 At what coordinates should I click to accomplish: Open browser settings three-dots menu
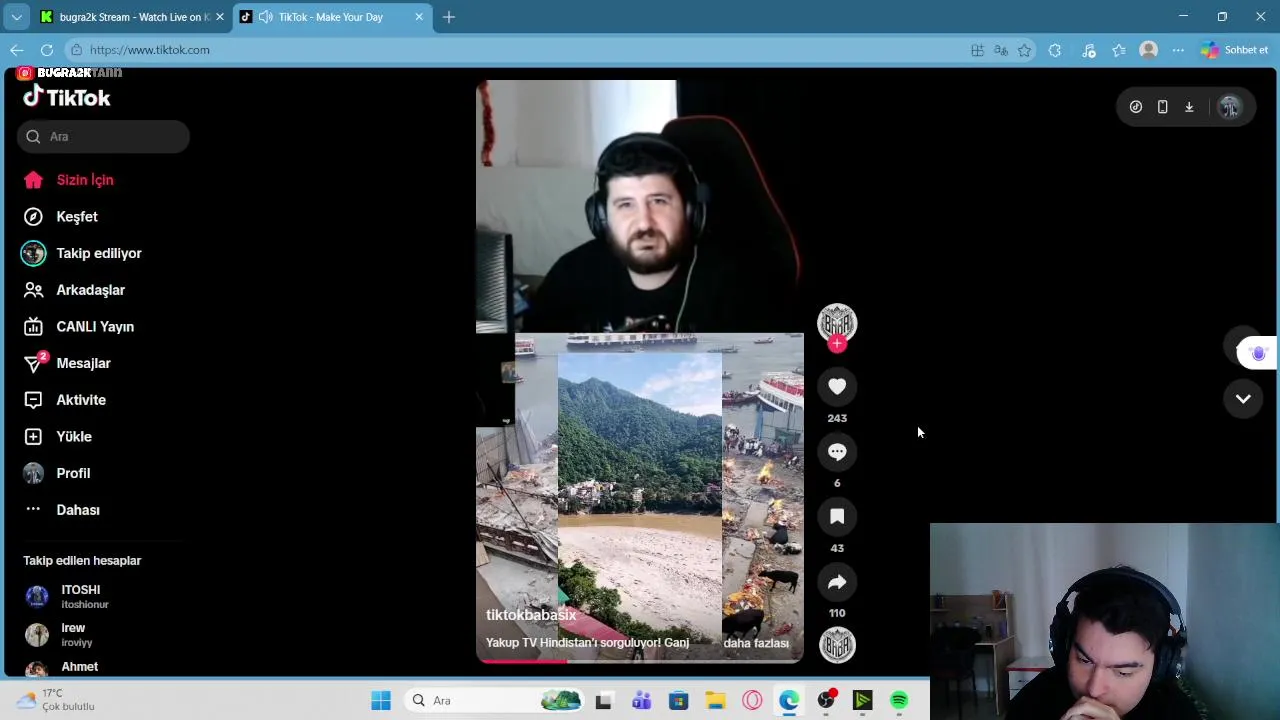(1179, 50)
